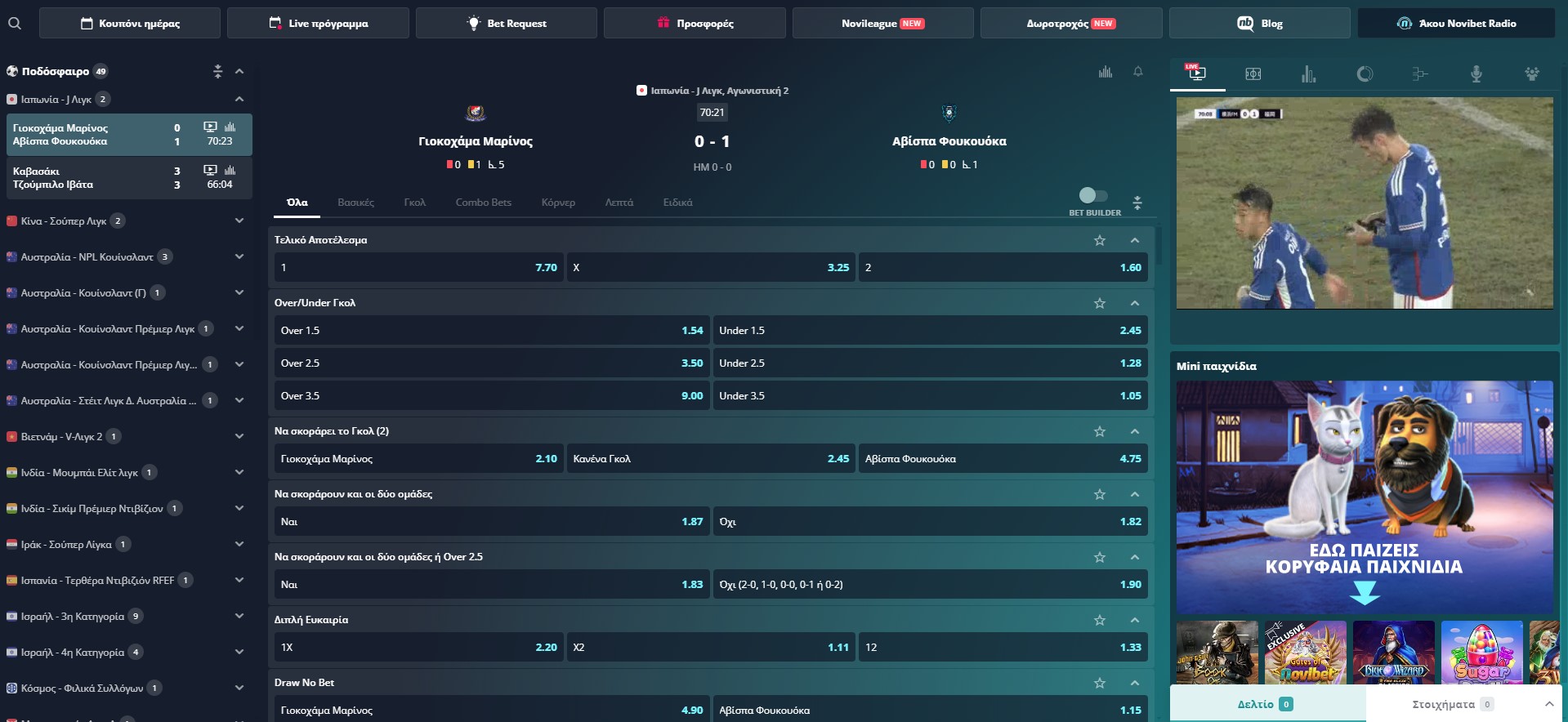Open the Δελτίο betslip tab
The image size is (1568, 722).
(x=1267, y=704)
